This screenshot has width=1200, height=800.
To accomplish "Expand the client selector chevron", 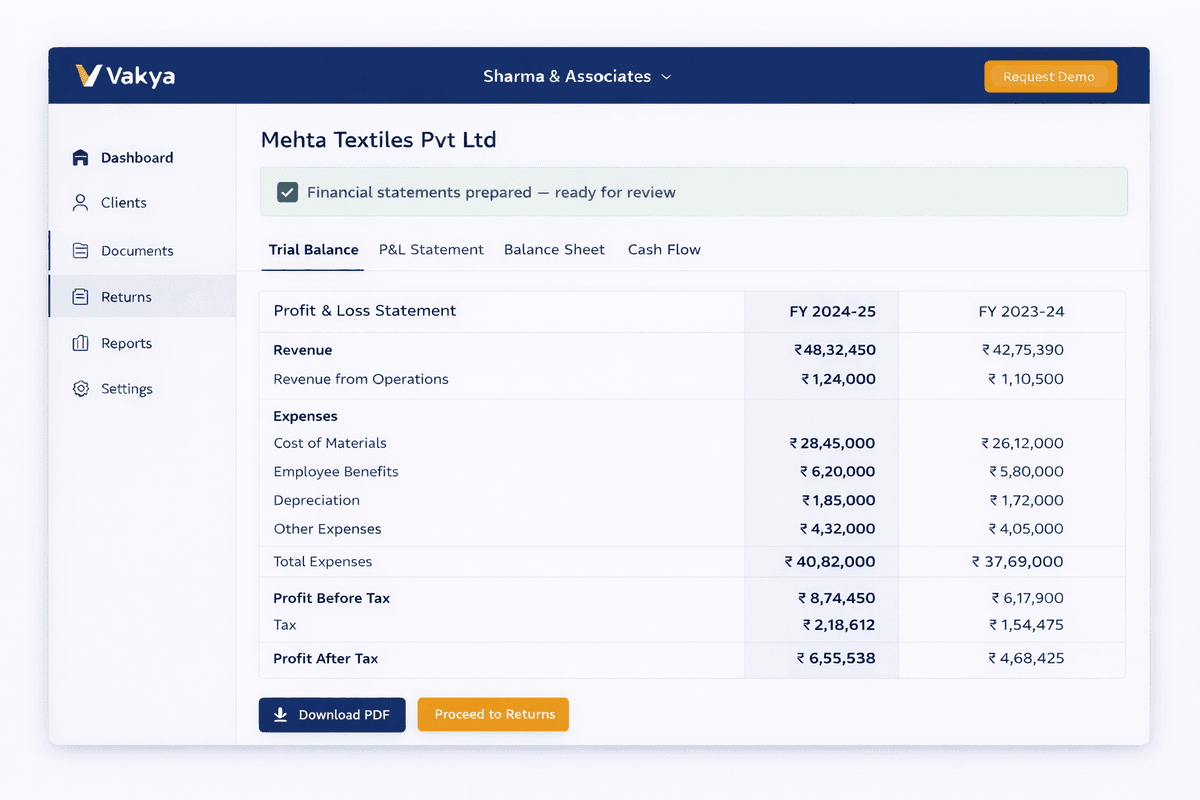I will tap(667, 75).
